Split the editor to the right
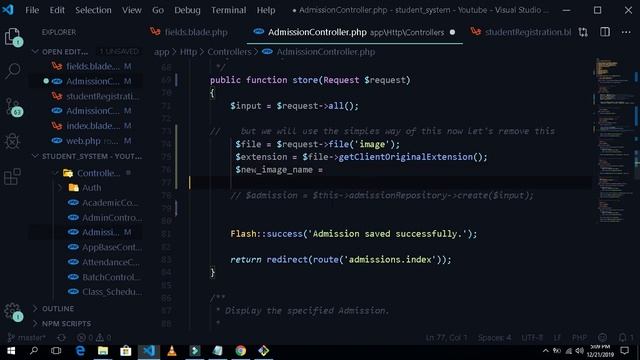640x360 pixels. [605, 32]
